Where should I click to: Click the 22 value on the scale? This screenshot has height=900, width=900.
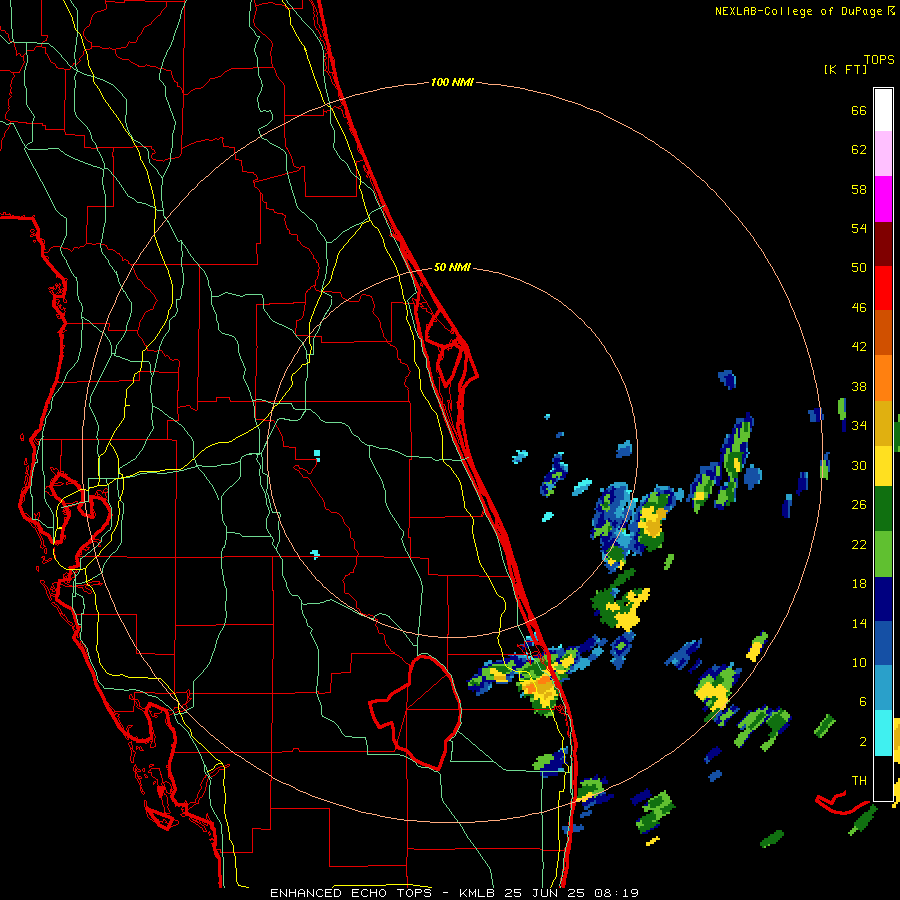(x=859, y=544)
